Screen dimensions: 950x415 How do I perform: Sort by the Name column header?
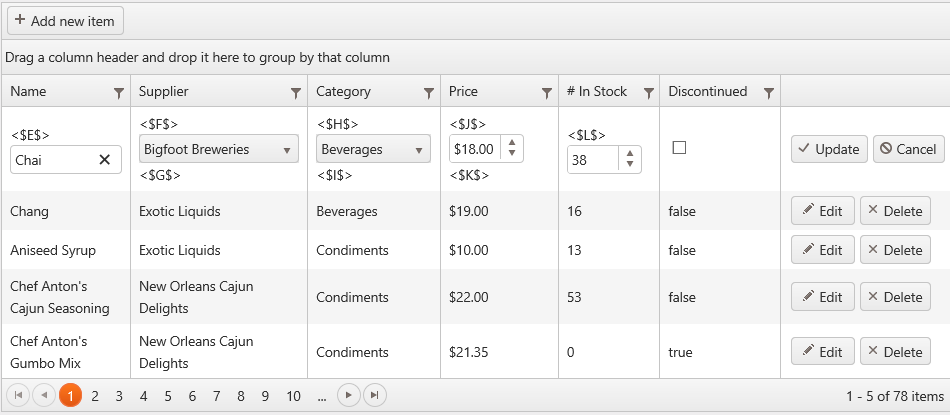pyautogui.click(x=28, y=91)
